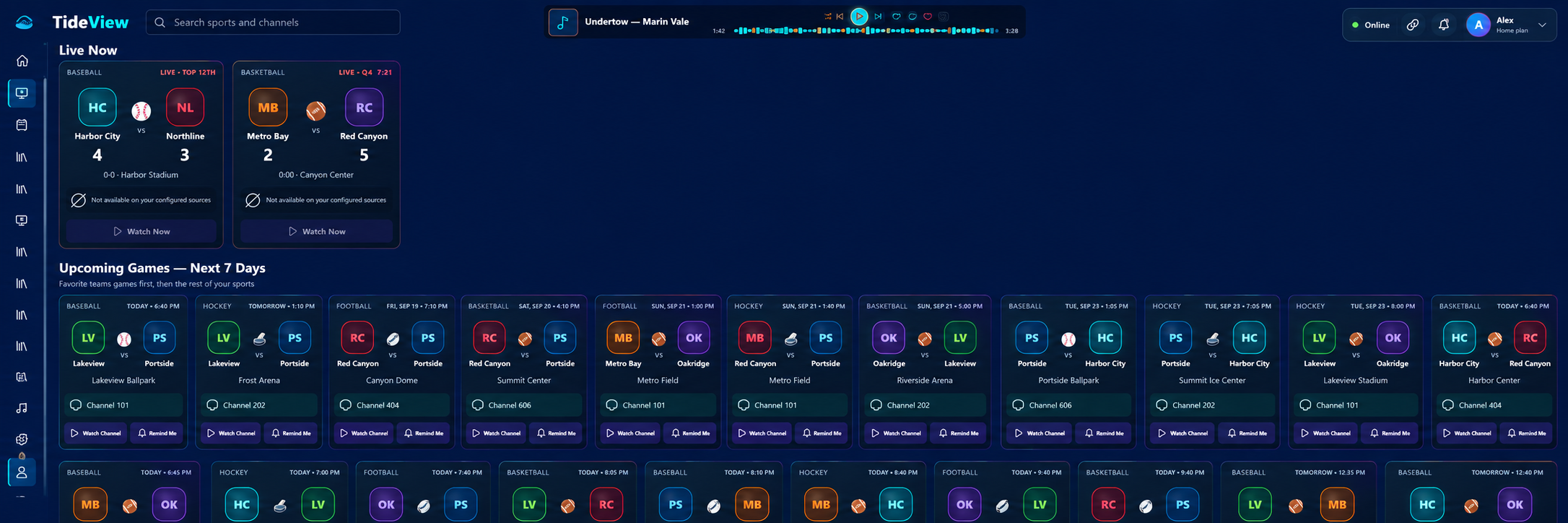Set Remind Me for Frost Arena game

[x=291, y=433]
